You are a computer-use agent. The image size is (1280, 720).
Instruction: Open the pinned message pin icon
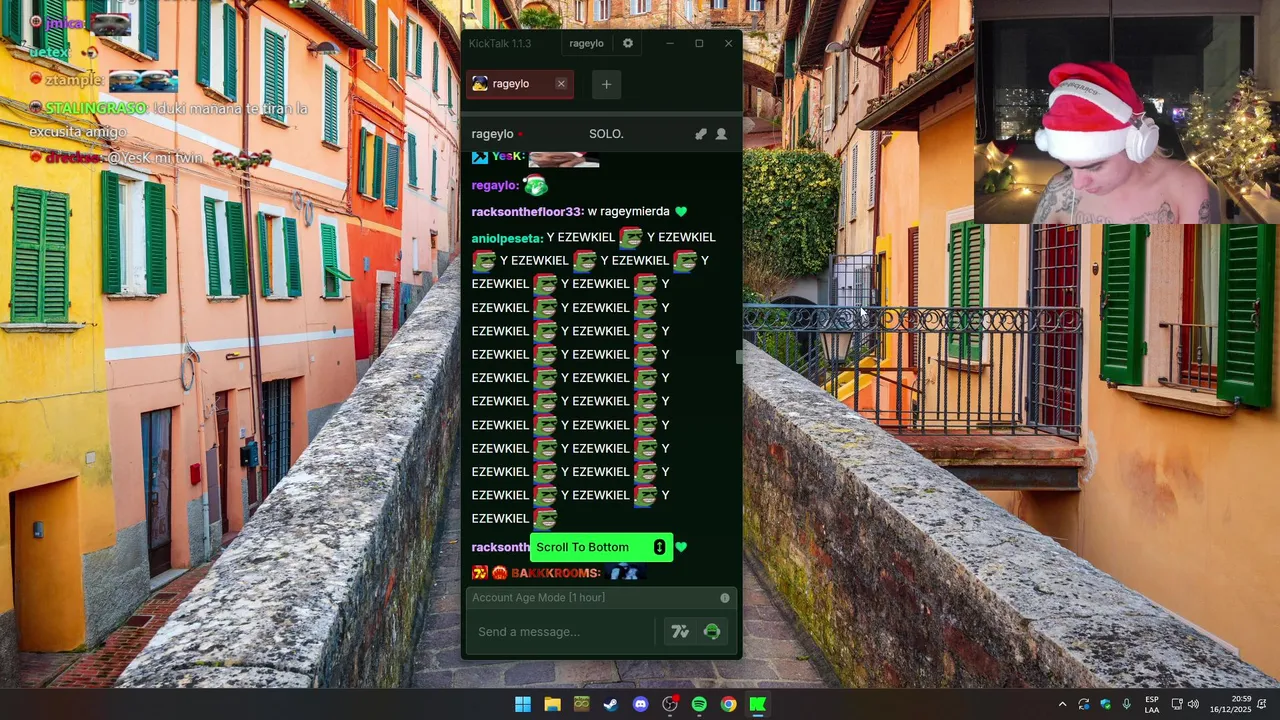701,134
